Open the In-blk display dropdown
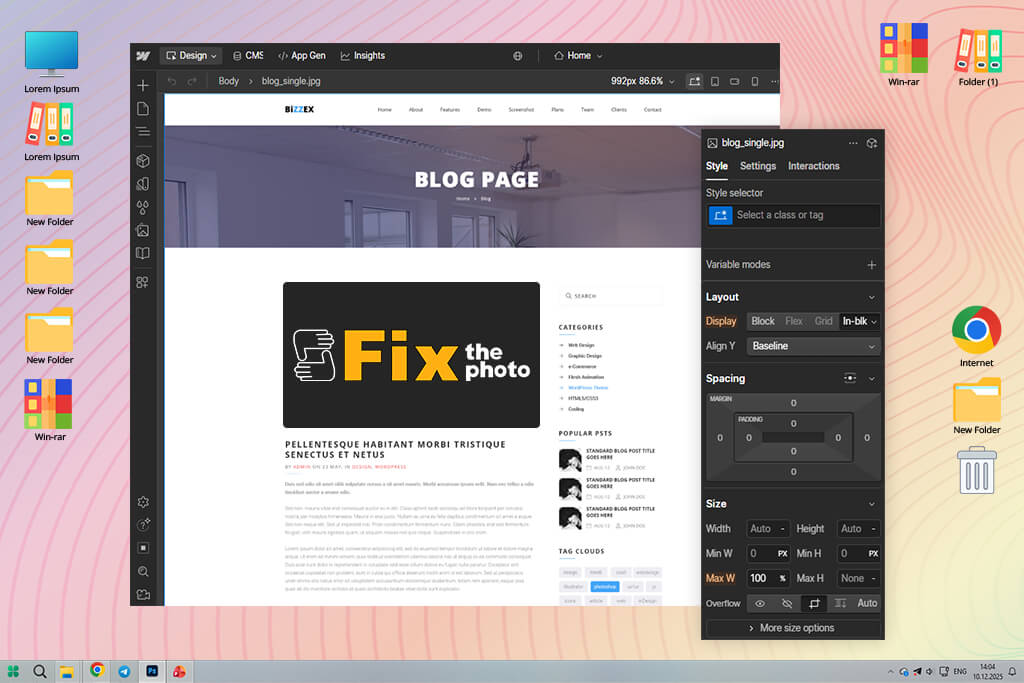The width and height of the screenshot is (1024, 683). tap(859, 321)
